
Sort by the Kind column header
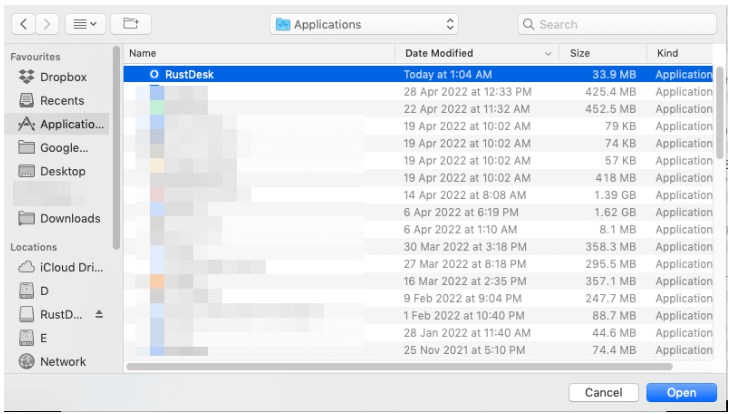tap(680, 53)
